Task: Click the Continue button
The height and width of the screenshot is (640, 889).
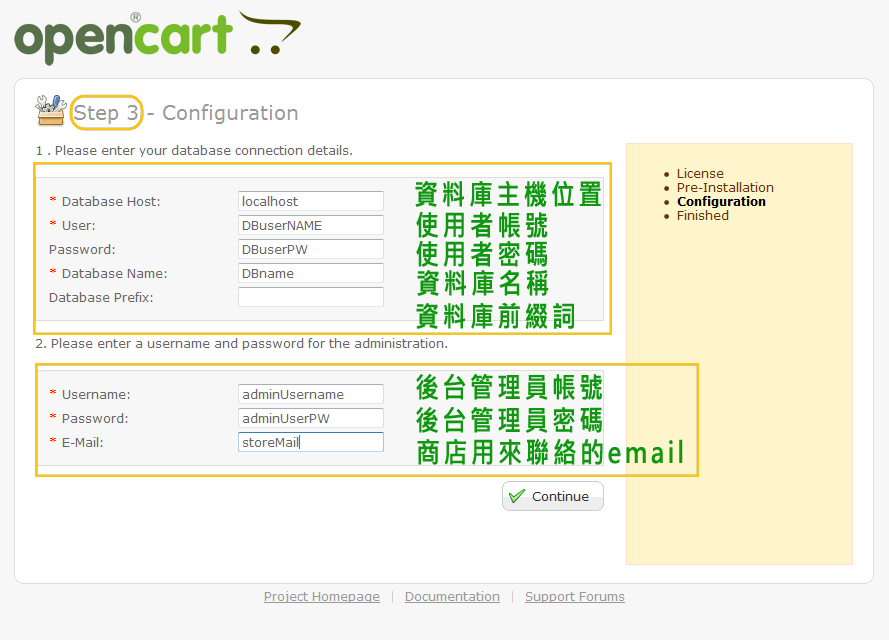Action: pyautogui.click(x=553, y=496)
